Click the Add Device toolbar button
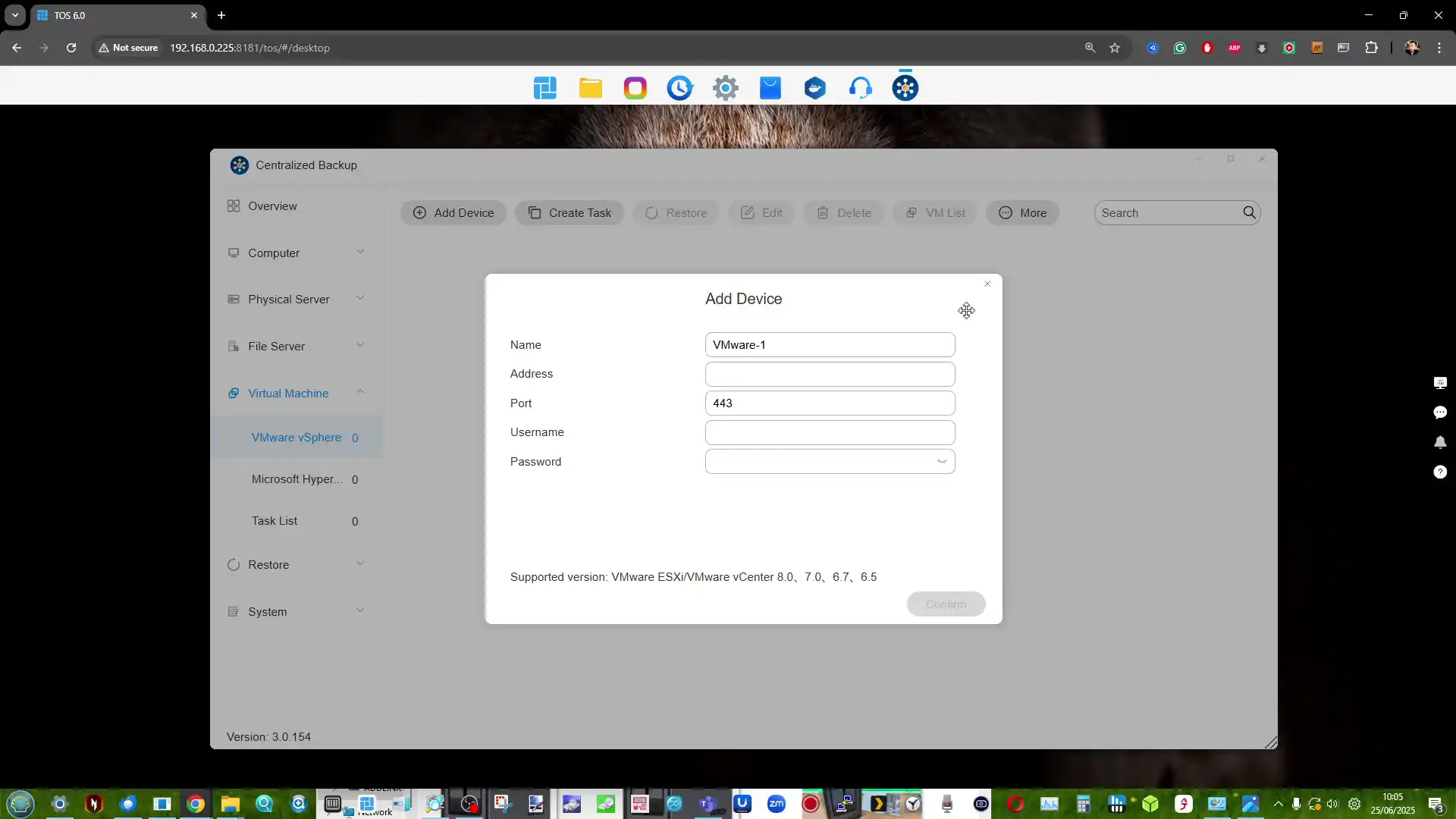Image resolution: width=1456 pixels, height=819 pixels. pyautogui.click(x=453, y=213)
